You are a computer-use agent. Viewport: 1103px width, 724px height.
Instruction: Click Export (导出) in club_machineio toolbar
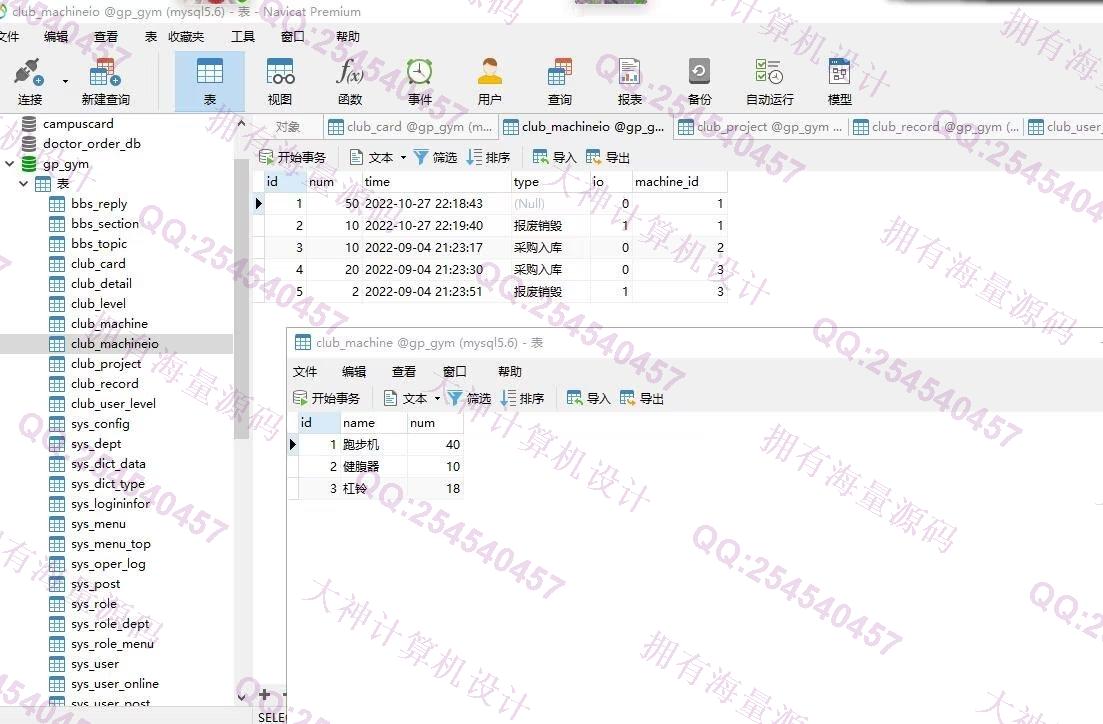coord(608,158)
